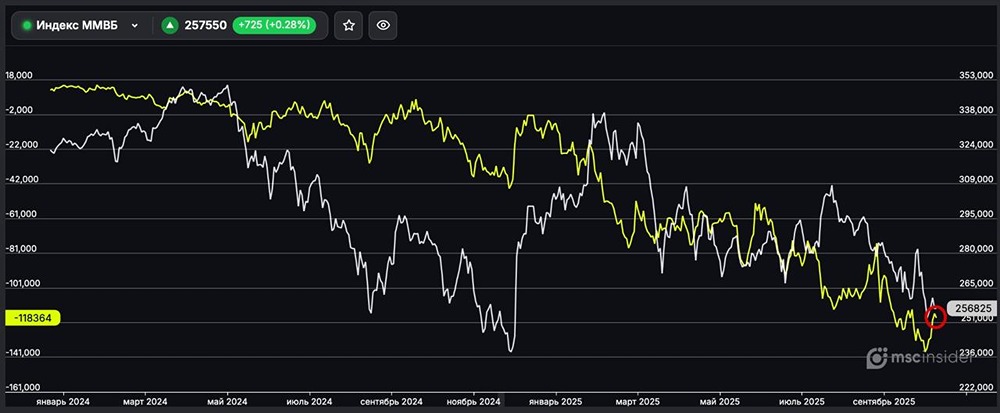
Task: Toggle chart visibility with the eye icon
Action: pyautogui.click(x=382, y=26)
